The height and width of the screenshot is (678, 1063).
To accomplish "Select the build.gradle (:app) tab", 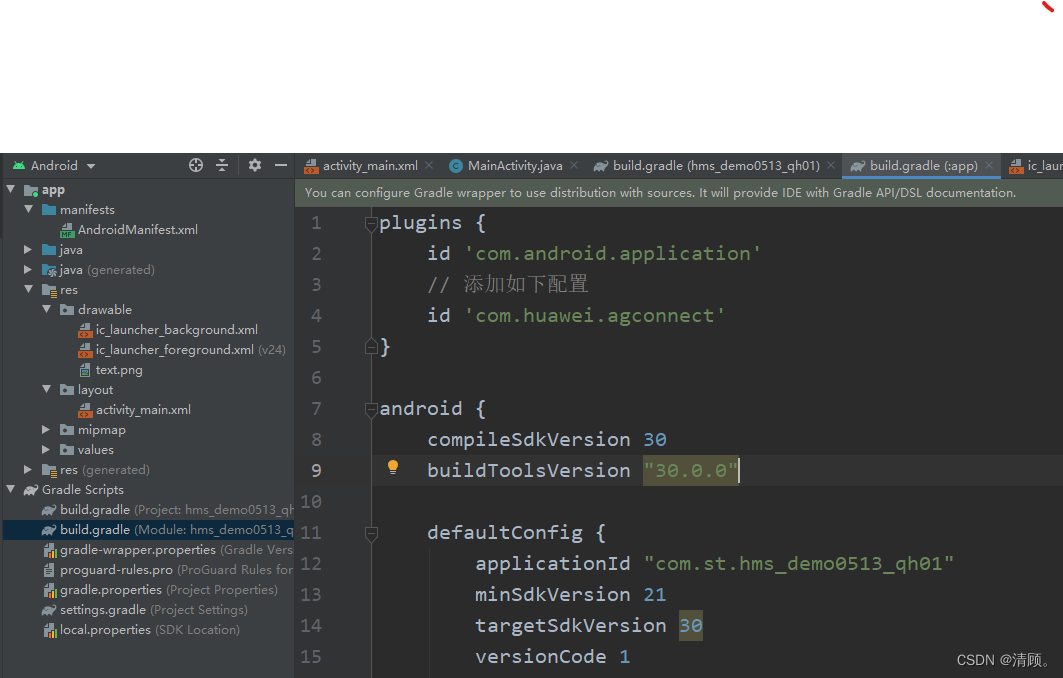I will tap(923, 165).
